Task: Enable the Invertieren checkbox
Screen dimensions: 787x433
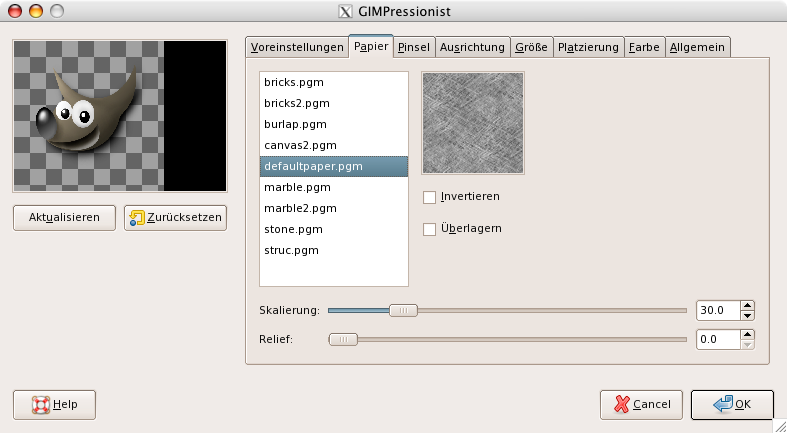Action: [x=429, y=197]
